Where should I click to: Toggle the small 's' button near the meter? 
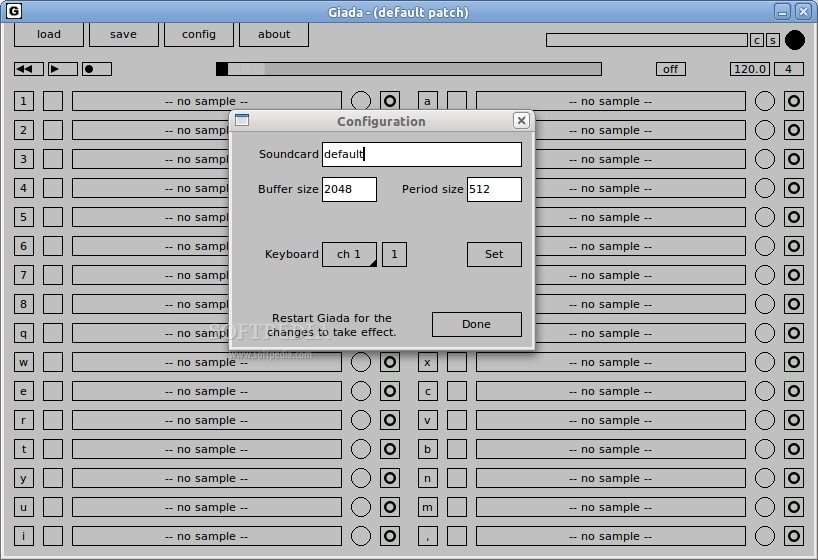click(x=773, y=40)
